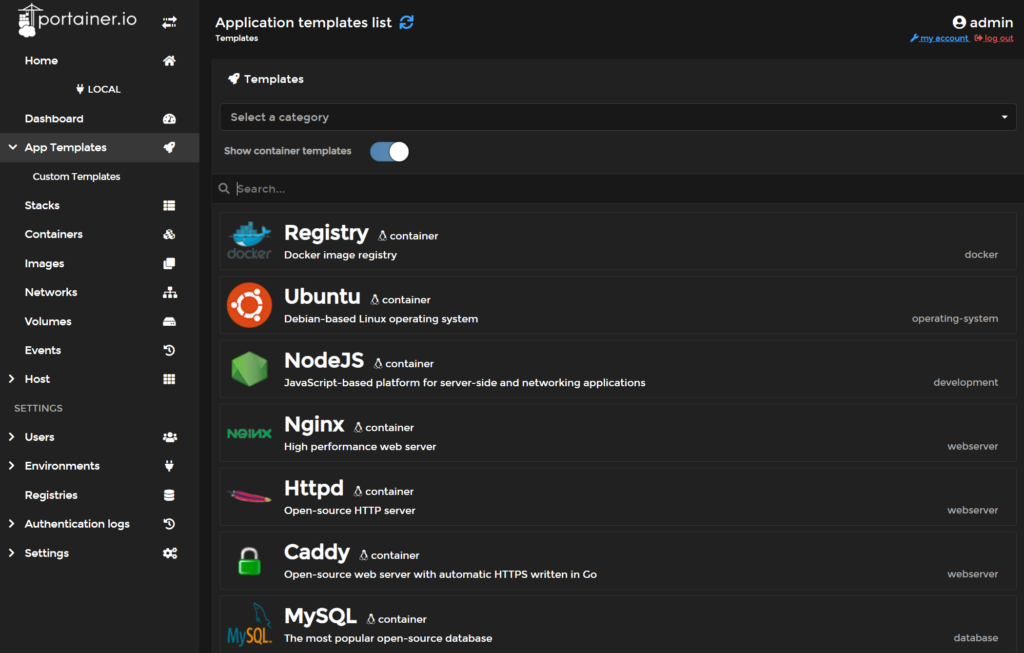Click the 'database' category tag
This screenshot has width=1024, height=653.
[976, 638]
